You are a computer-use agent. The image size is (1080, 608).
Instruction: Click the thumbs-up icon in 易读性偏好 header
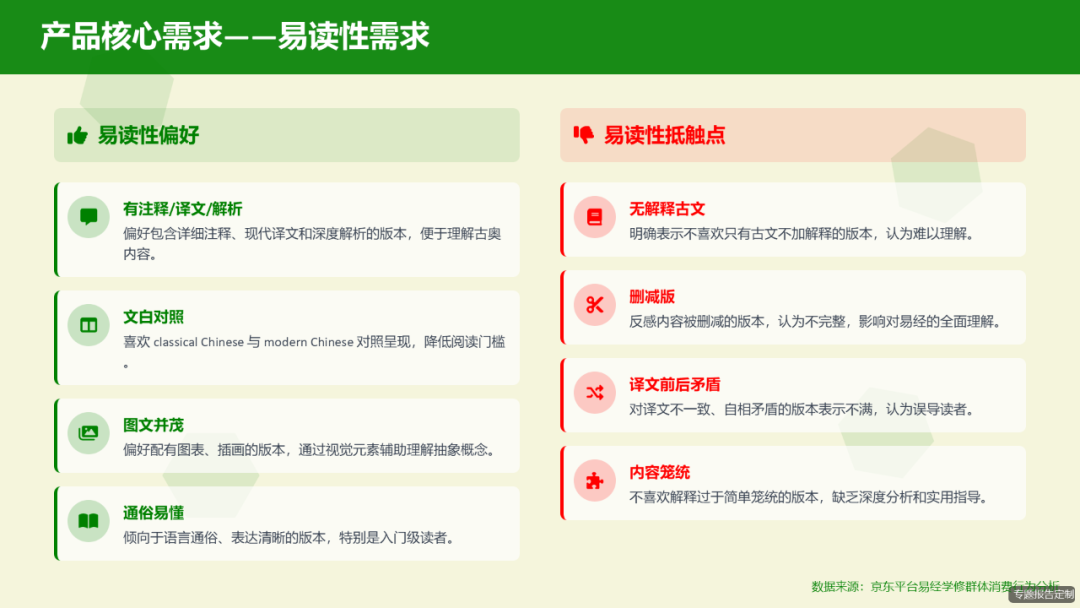[x=79, y=136]
